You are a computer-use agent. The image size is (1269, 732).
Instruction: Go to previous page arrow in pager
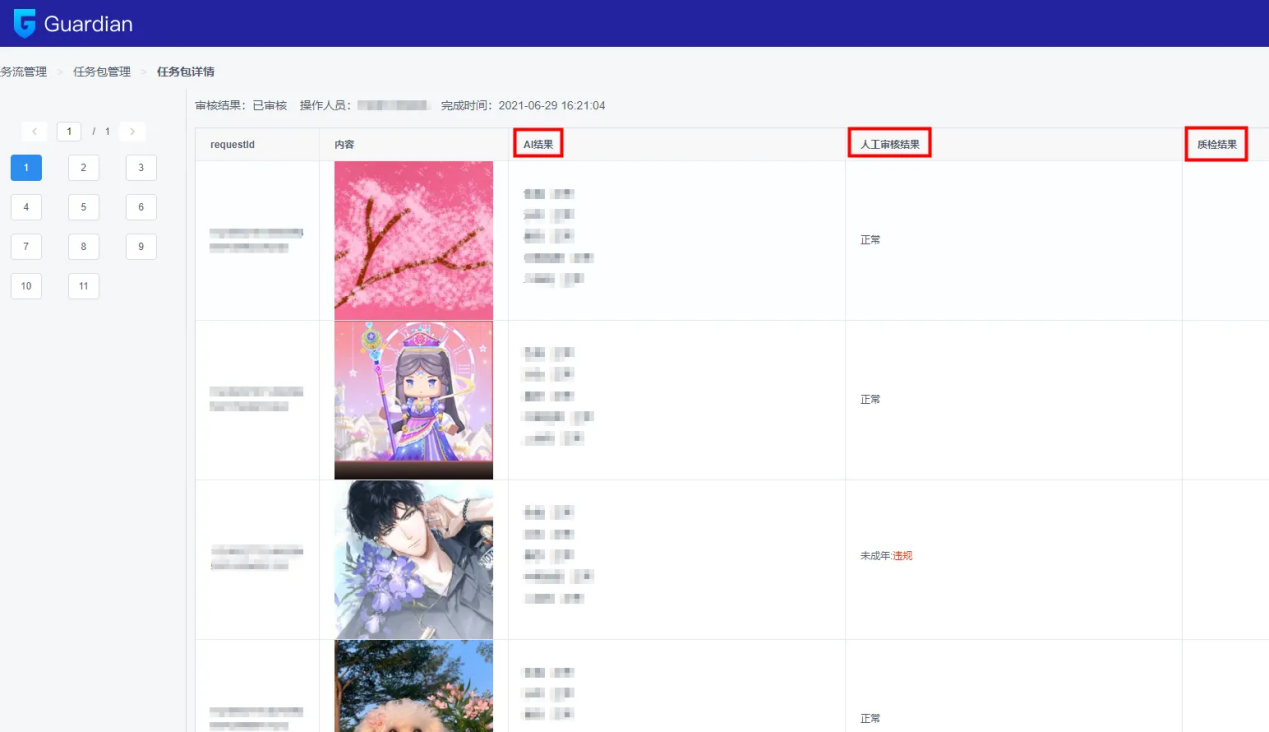pos(34,132)
